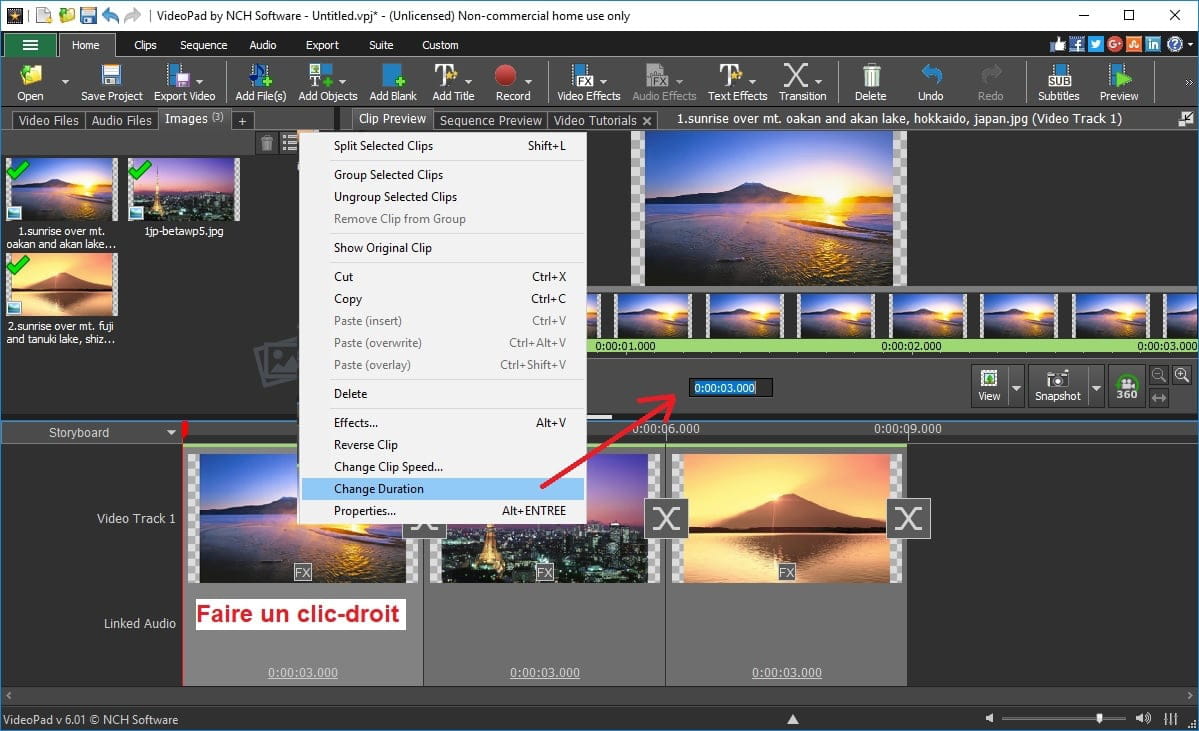
Task: Open FX on the first timeline clip
Action: click(303, 572)
